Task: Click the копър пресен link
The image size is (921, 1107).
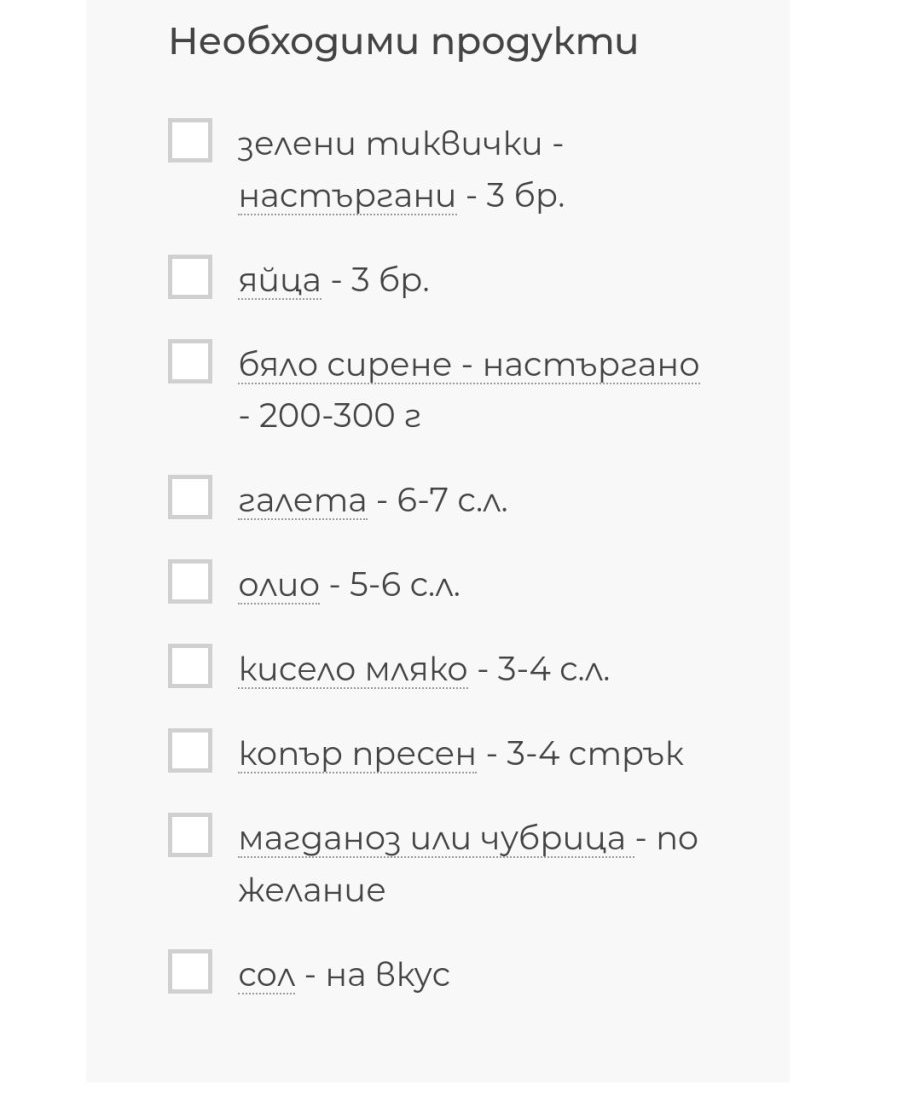Action: [x=357, y=754]
